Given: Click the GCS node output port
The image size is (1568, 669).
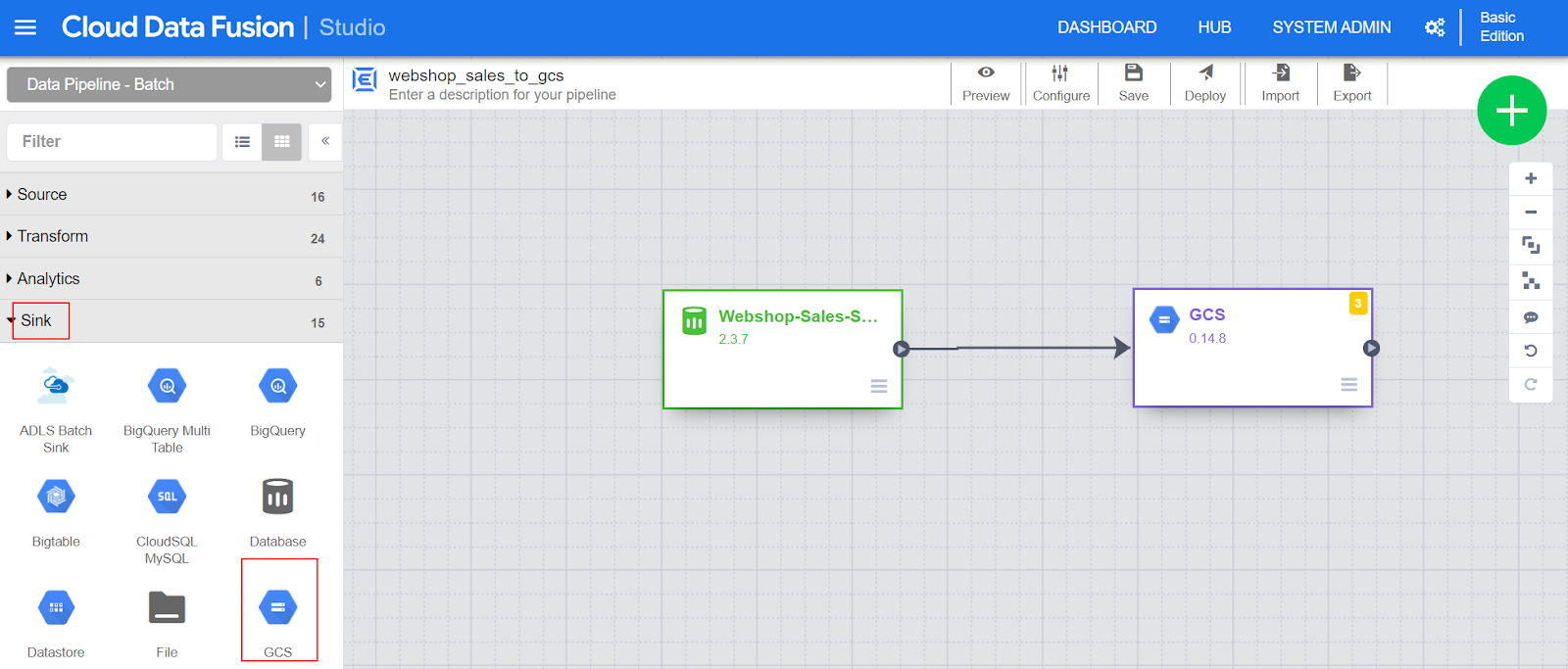Looking at the screenshot, I should pos(1372,348).
